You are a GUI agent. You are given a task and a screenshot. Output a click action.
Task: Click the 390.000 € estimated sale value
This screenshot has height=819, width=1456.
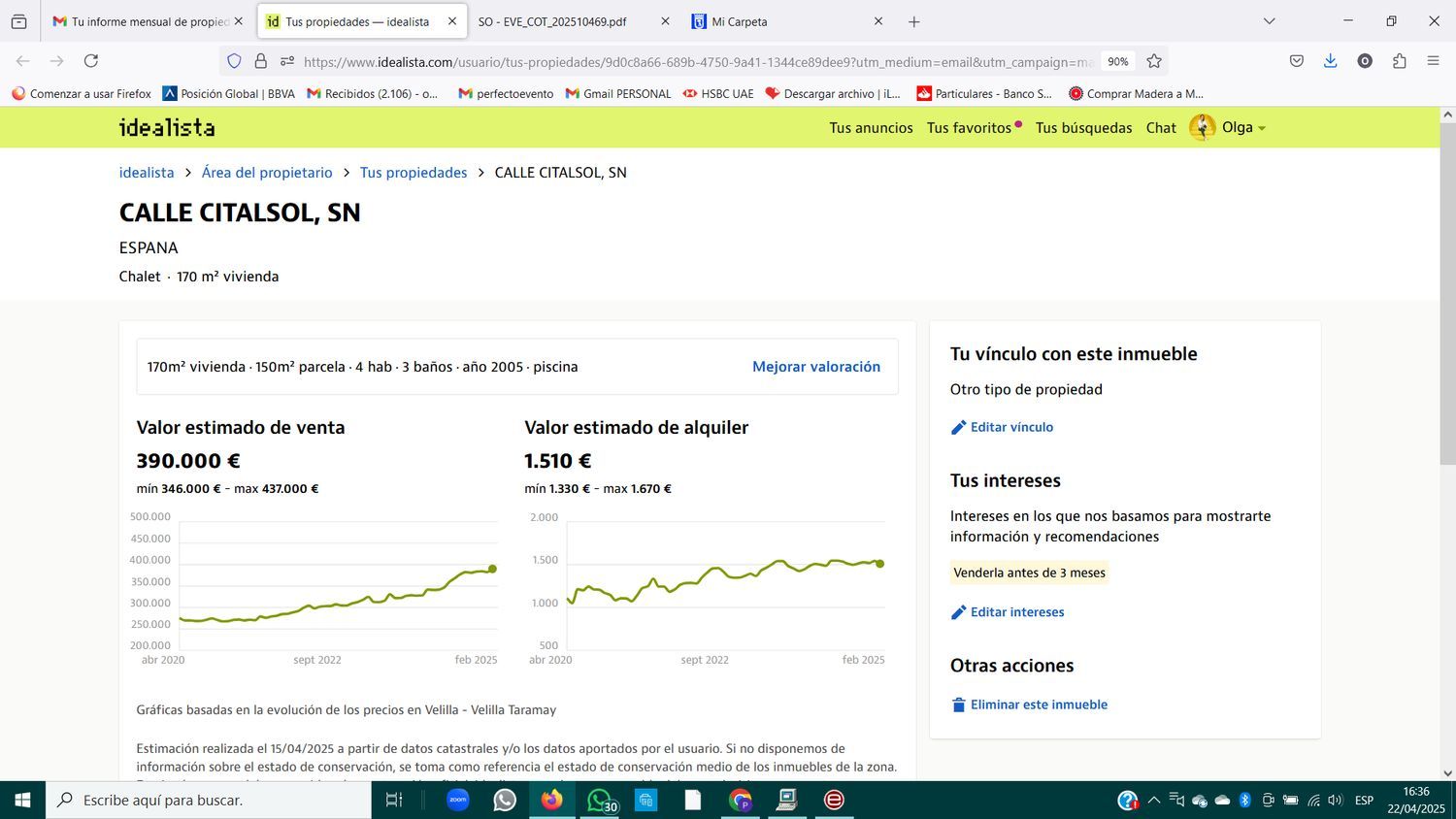(x=188, y=461)
